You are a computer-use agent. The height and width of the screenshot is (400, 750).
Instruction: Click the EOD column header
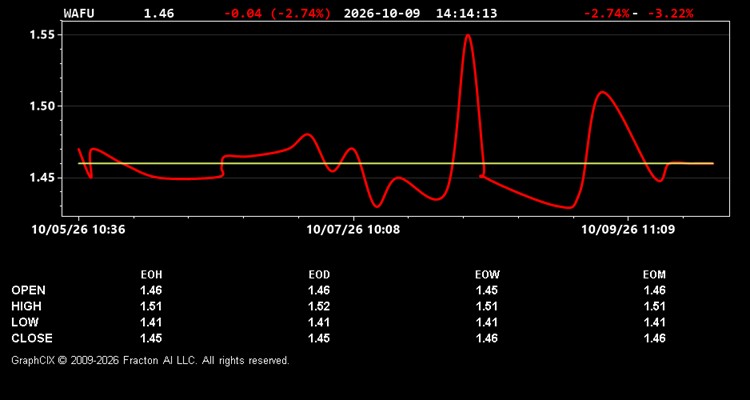click(319, 275)
